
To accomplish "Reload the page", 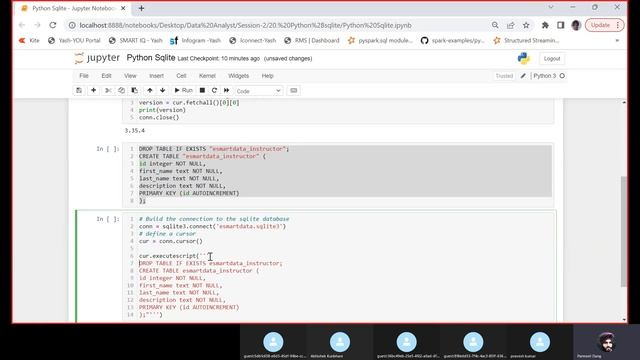I will coord(53,25).
